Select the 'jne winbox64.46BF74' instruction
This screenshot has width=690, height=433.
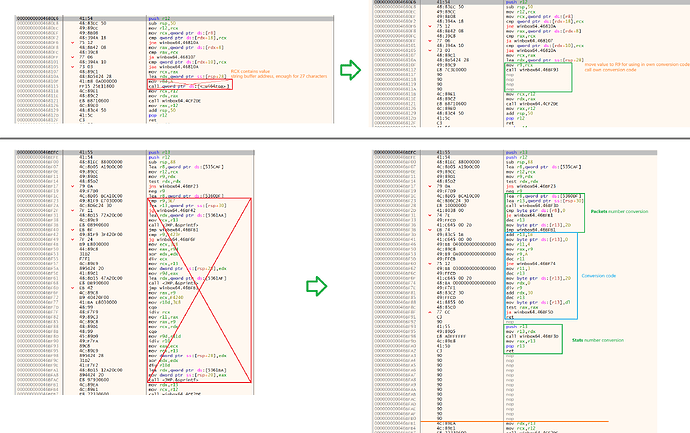click(x=531, y=264)
